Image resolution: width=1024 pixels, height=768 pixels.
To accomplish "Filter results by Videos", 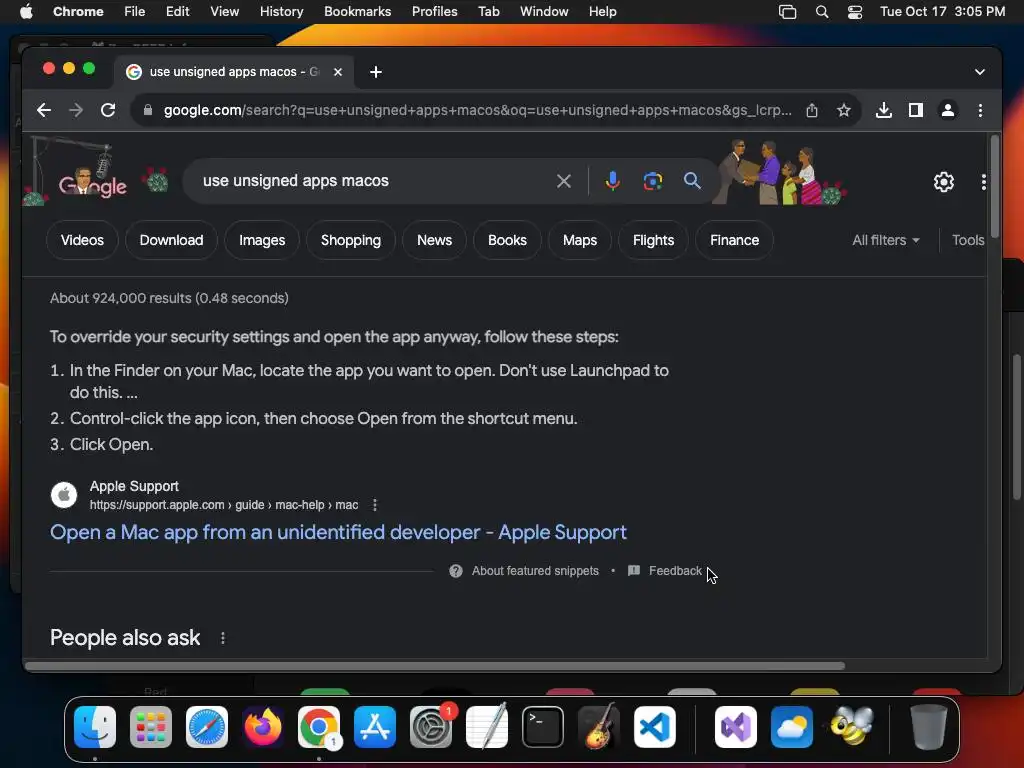I will click(x=82, y=240).
